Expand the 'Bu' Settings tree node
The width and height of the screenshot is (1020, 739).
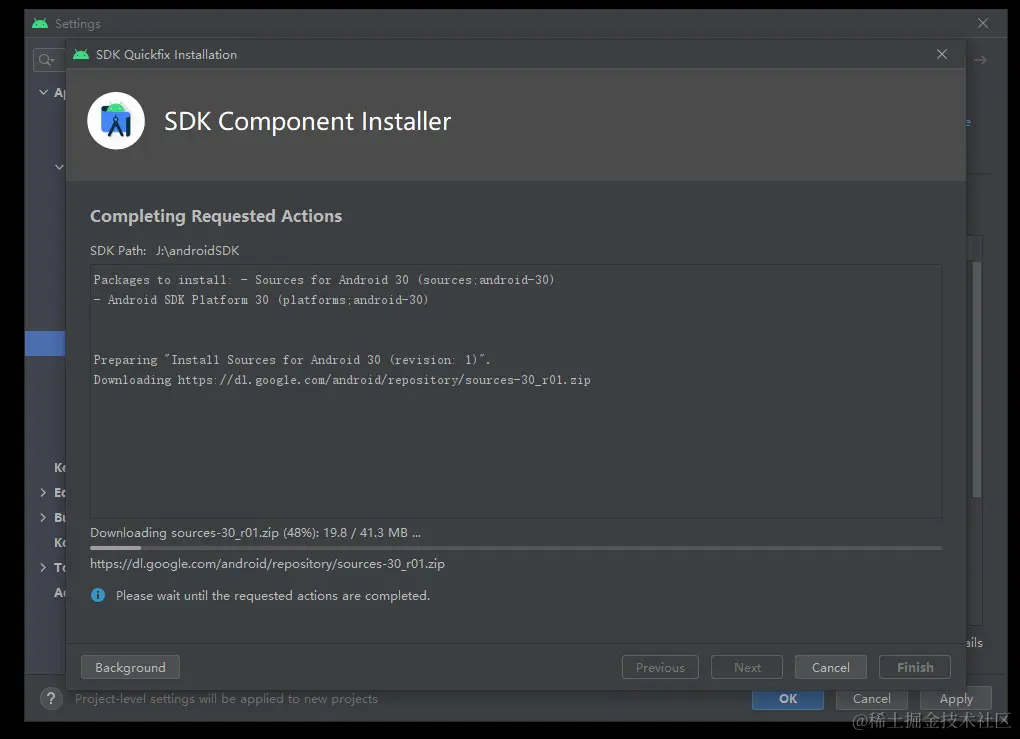[43, 517]
